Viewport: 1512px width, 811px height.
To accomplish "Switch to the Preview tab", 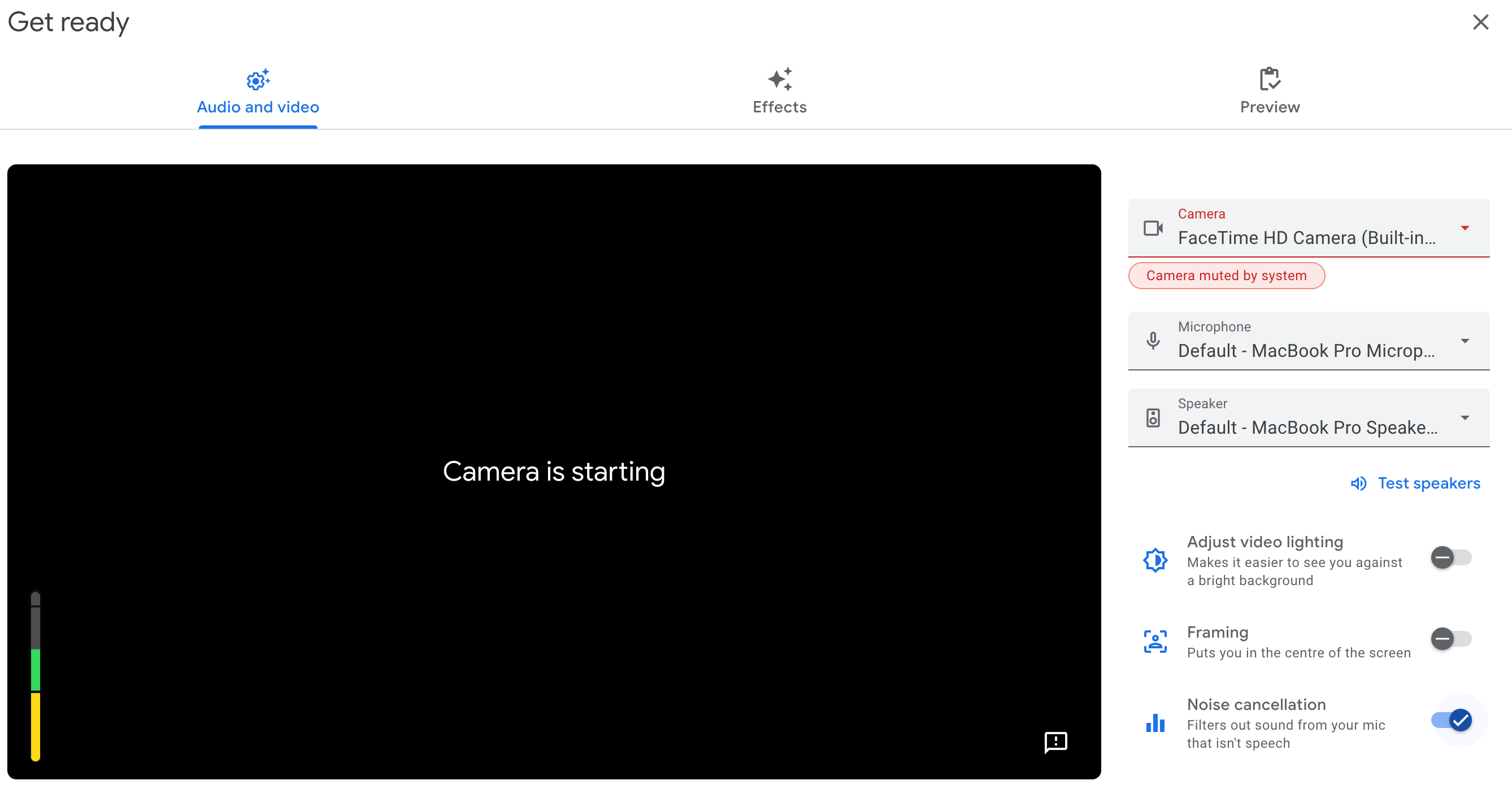I will pos(1269,91).
